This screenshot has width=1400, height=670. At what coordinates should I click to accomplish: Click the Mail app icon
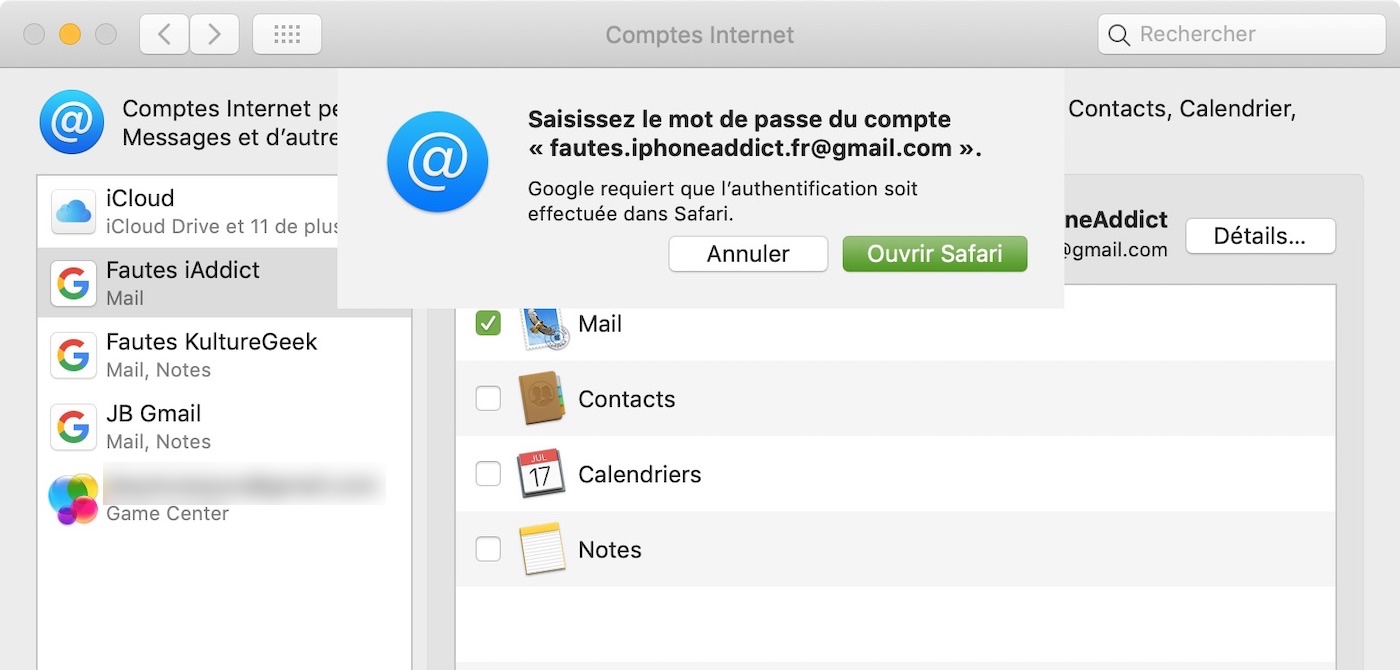pos(543,324)
